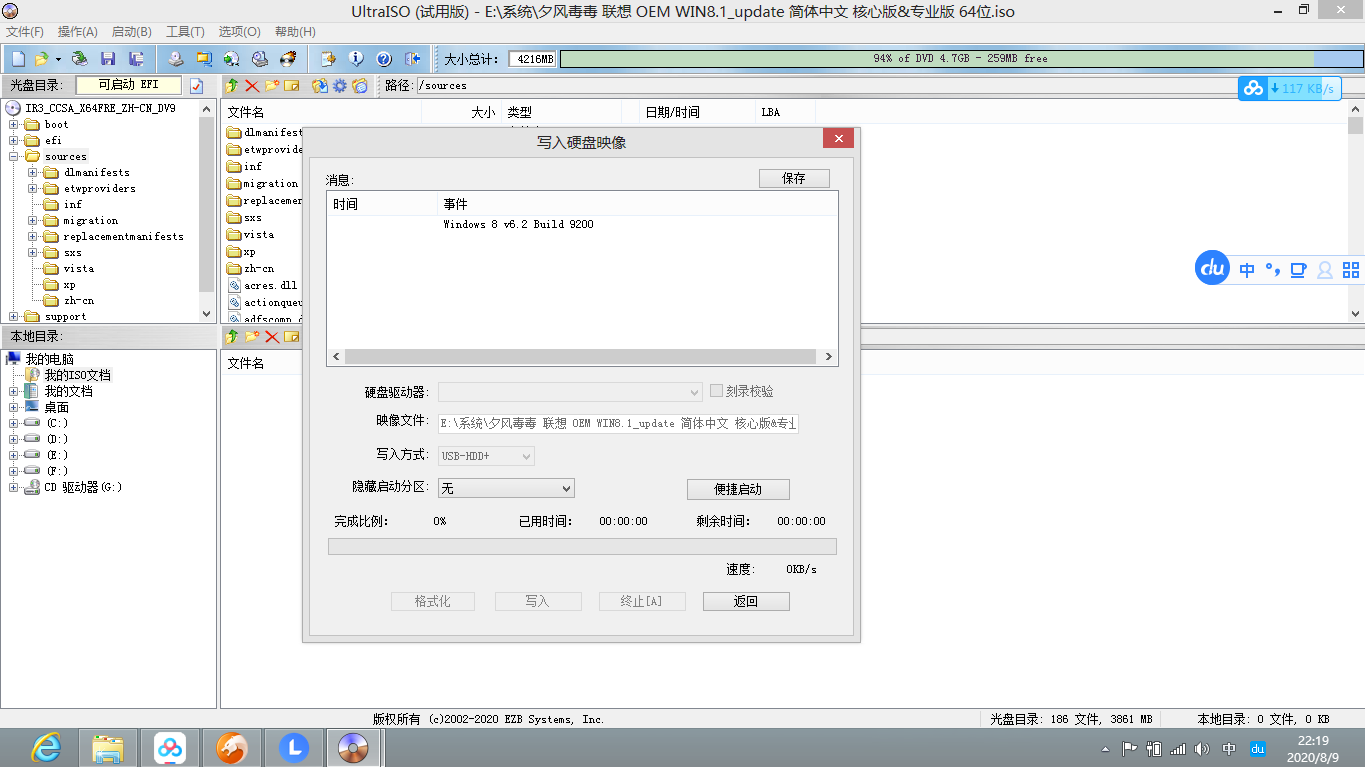The width and height of the screenshot is (1365, 767).
Task: Expand the efi folder in tree
Action: pyautogui.click(x=14, y=140)
